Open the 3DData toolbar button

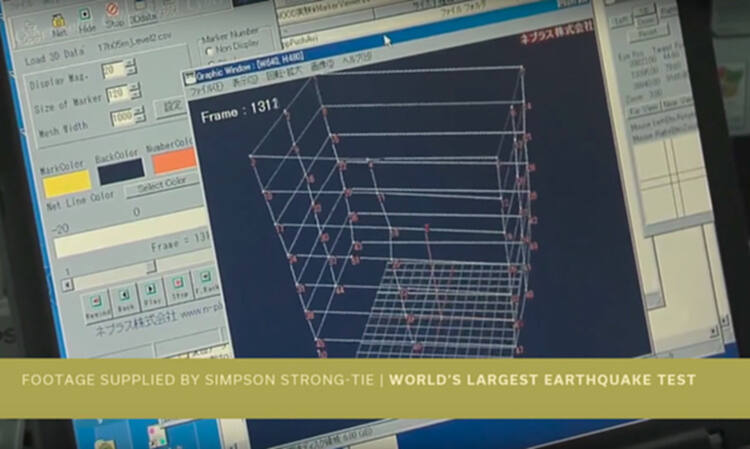pyautogui.click(x=143, y=12)
